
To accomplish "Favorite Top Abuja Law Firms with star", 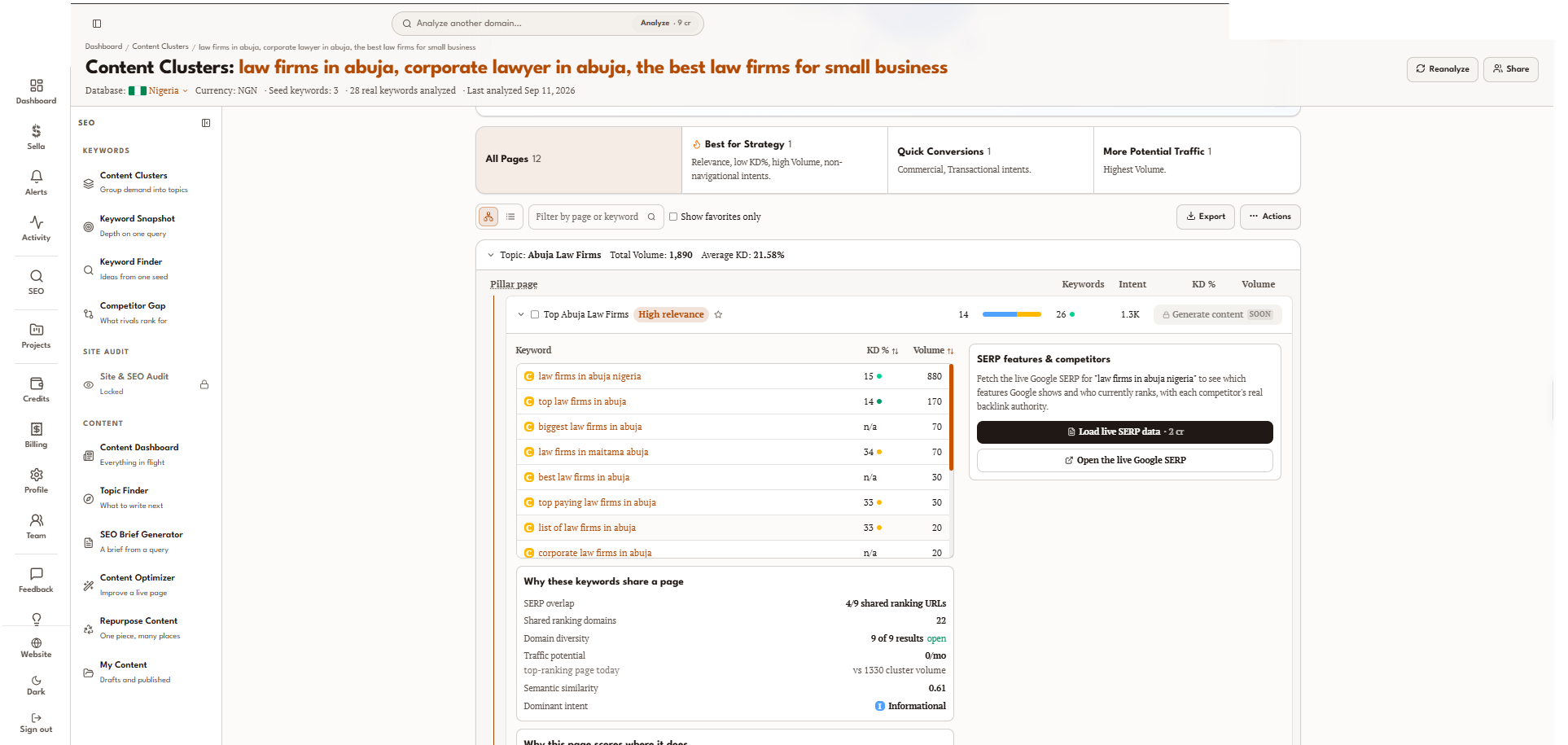I will coord(718,314).
